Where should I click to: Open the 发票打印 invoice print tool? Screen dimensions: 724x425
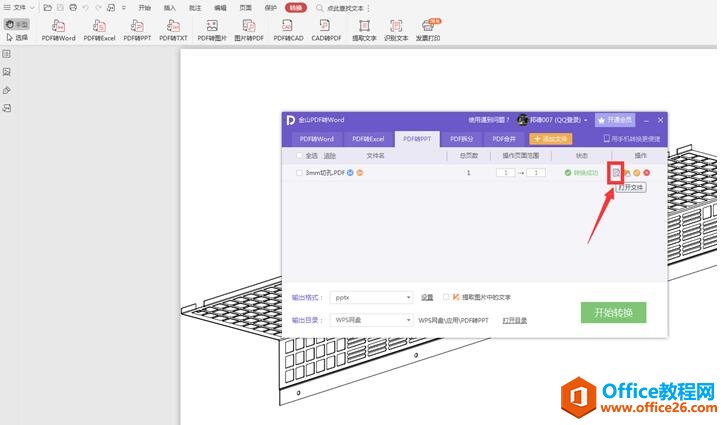click(428, 30)
